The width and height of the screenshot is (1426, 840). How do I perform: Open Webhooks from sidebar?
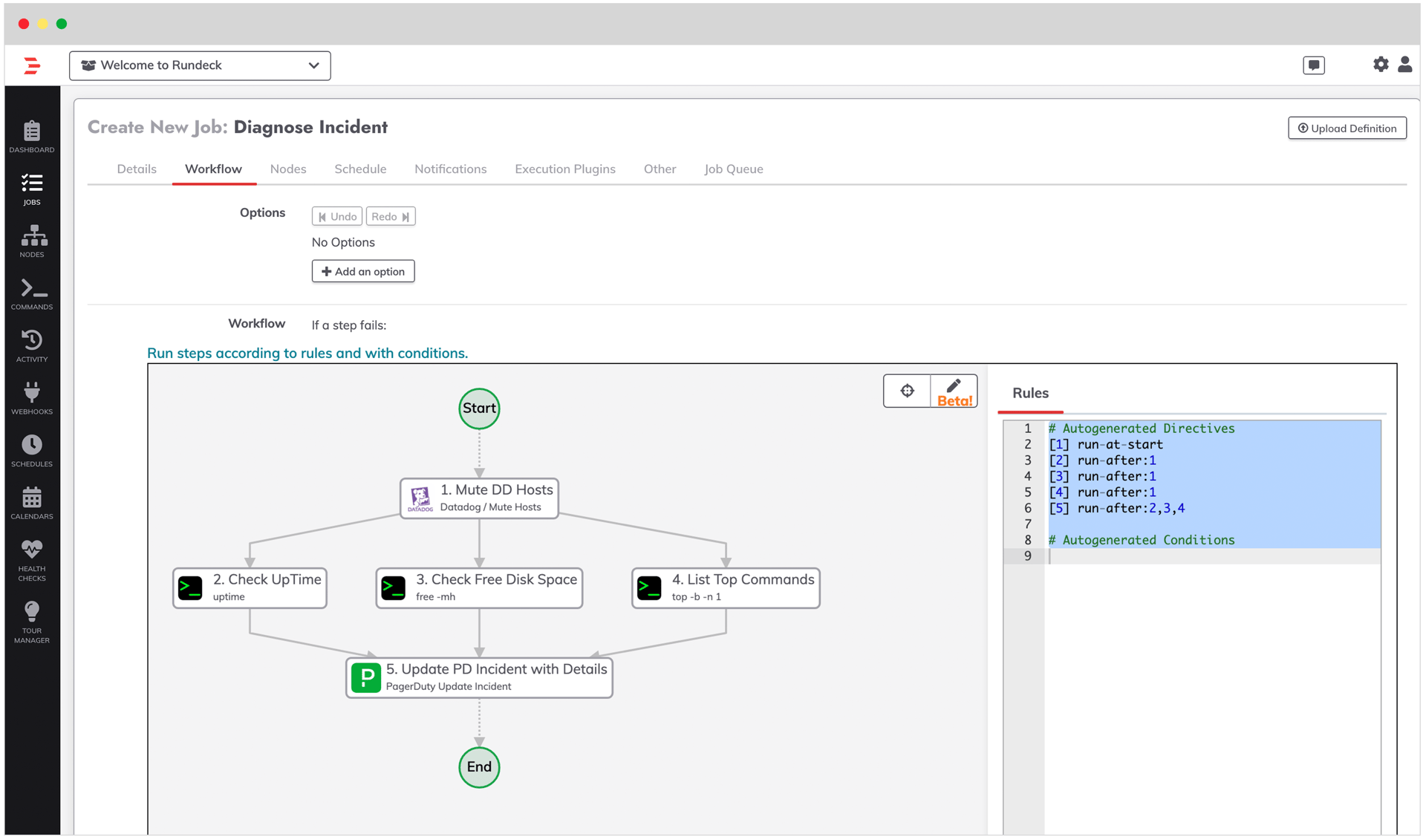(x=32, y=399)
